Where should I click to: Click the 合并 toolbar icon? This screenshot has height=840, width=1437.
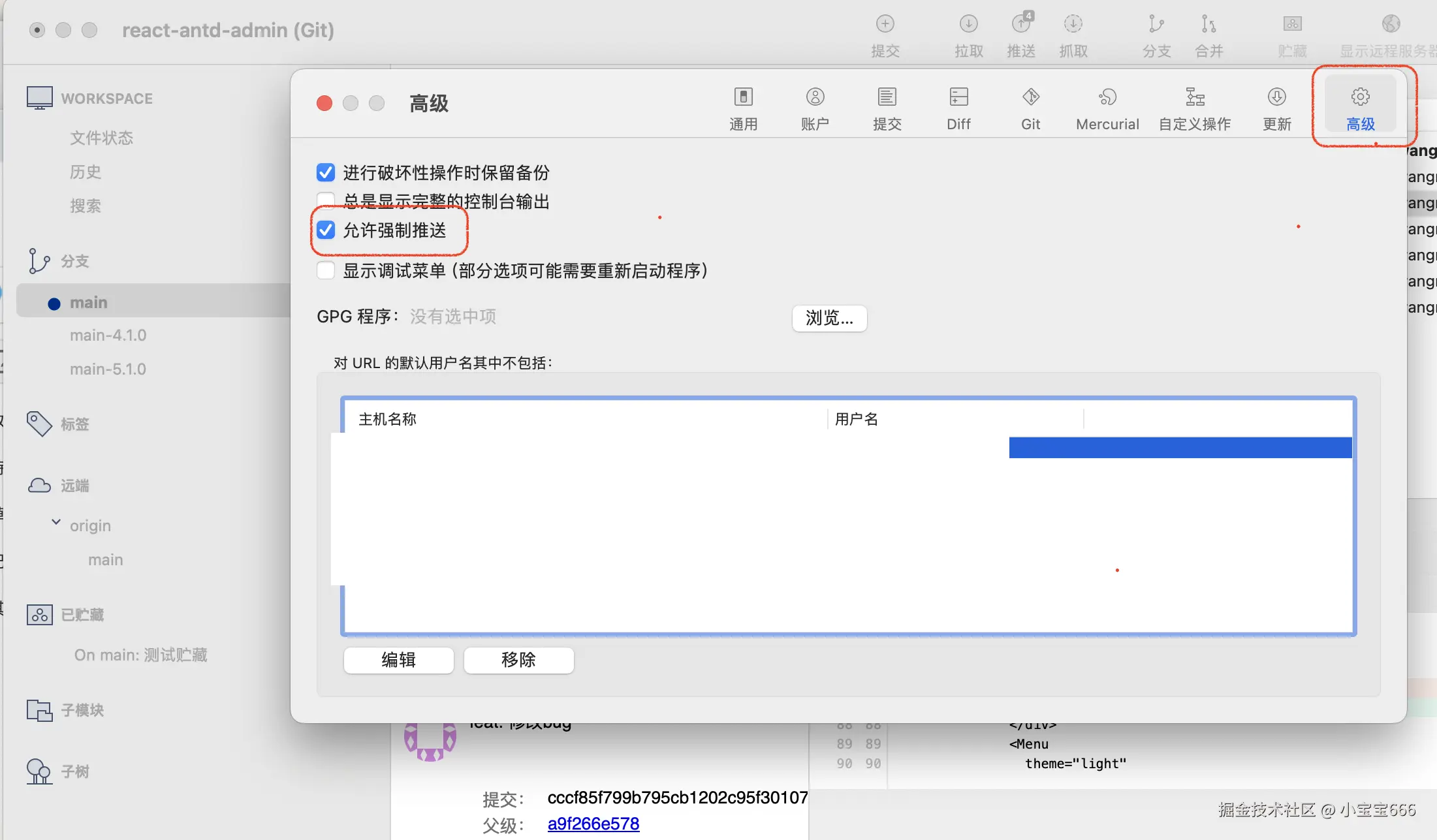(1208, 34)
